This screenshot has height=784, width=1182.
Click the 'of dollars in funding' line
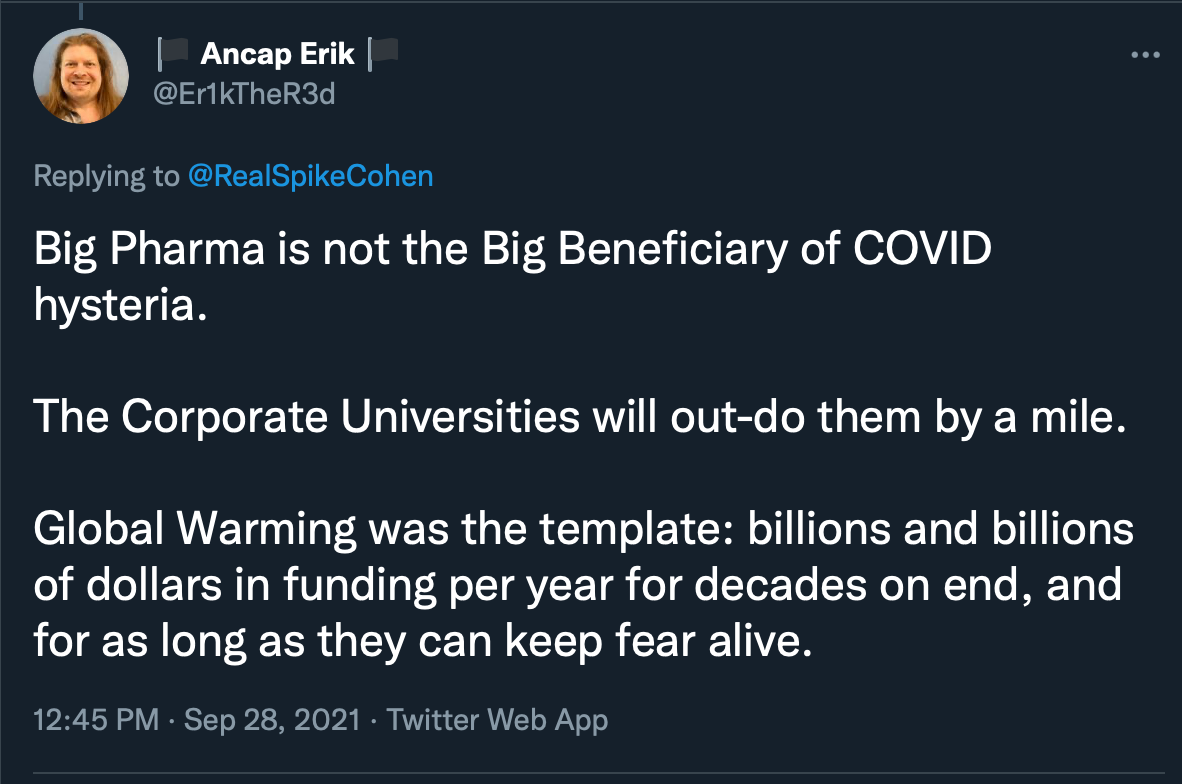coord(577,585)
